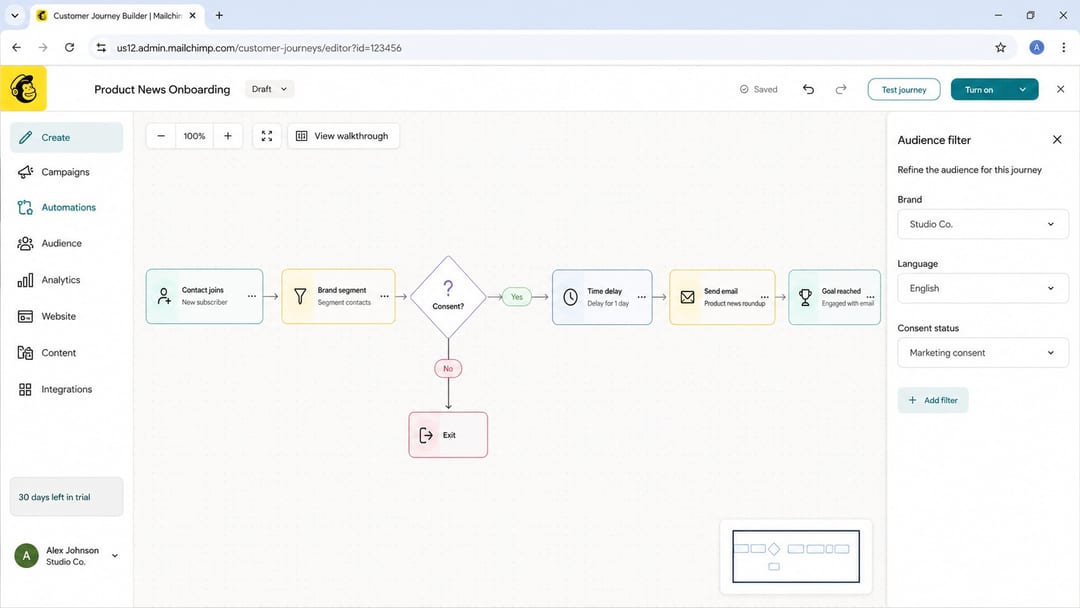
Task: Zoom out the canvas with minus
Action: 161,136
